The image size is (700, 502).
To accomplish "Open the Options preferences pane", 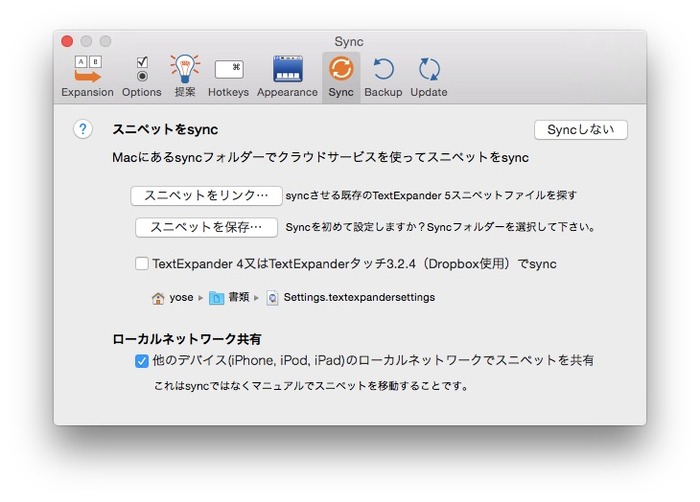I will click(142, 76).
